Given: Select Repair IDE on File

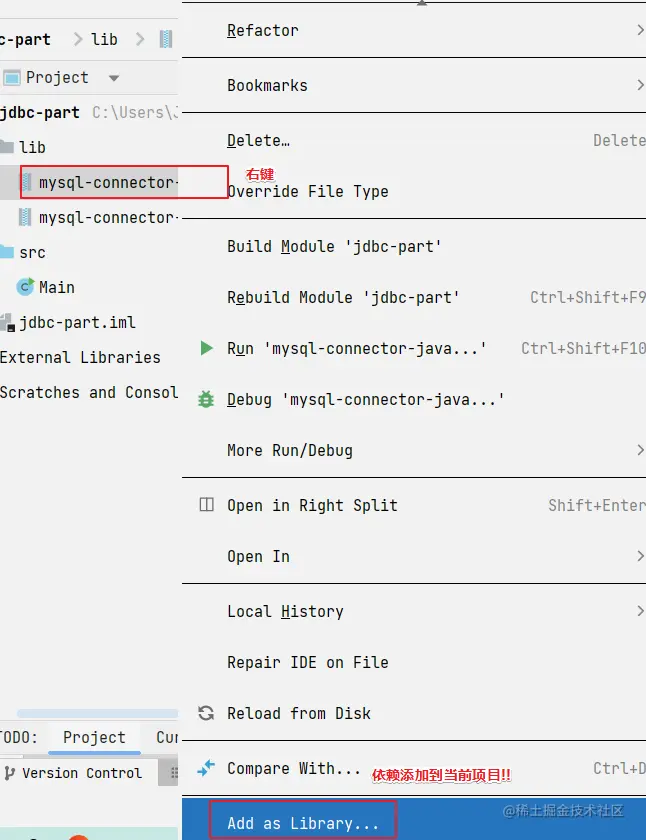Looking at the screenshot, I should (307, 662).
